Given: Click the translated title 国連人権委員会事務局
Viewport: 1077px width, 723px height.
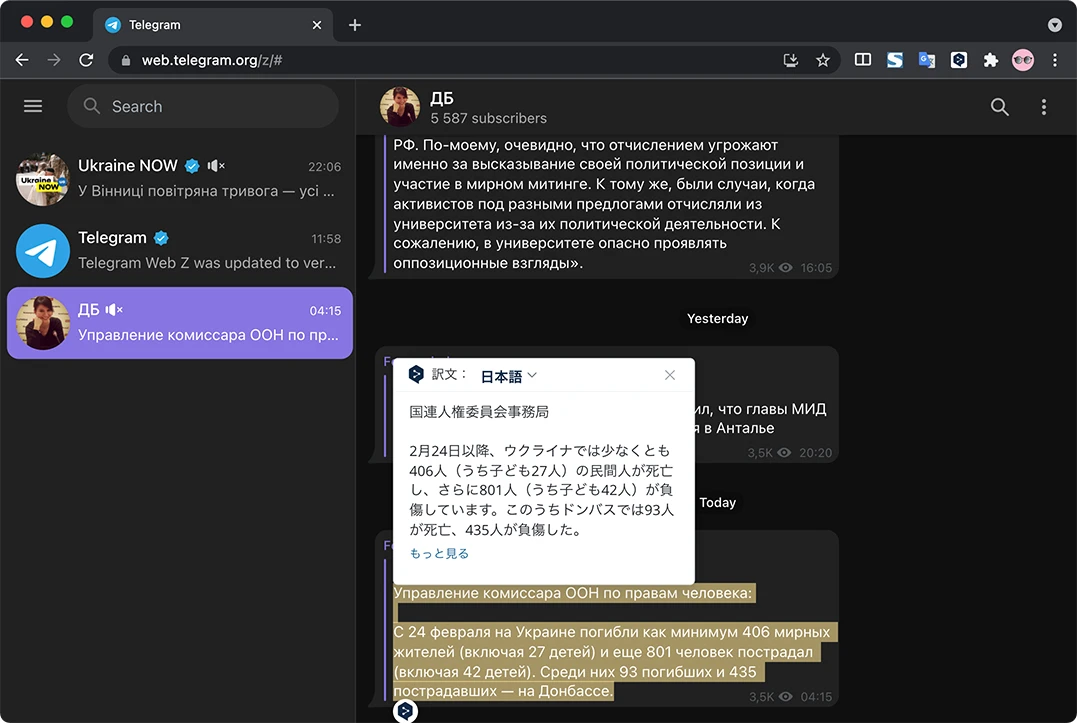Looking at the screenshot, I should [479, 412].
